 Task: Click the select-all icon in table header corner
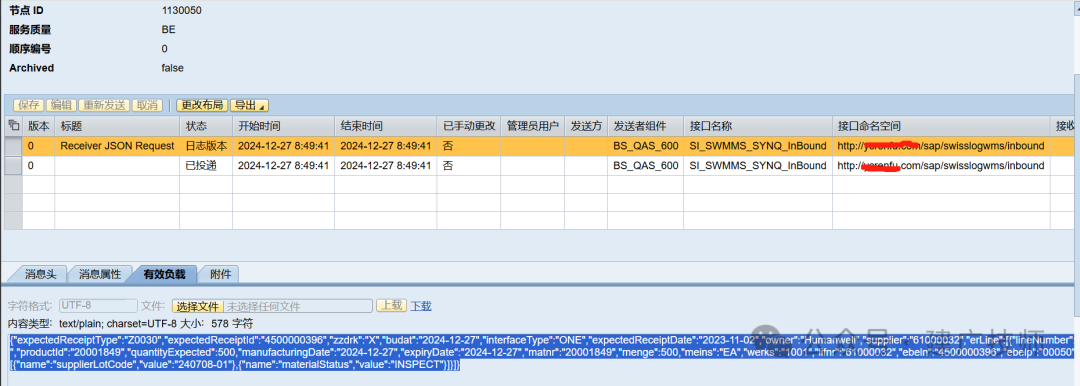(13, 126)
